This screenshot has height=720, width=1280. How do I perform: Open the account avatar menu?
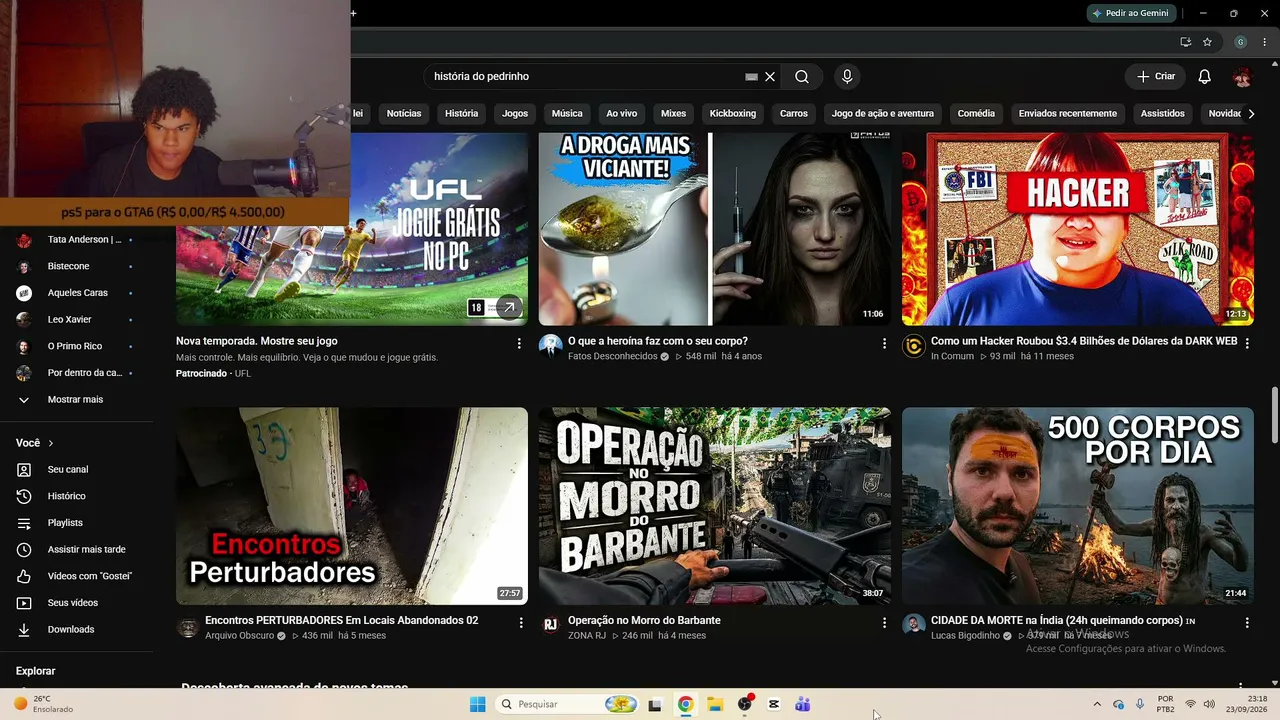point(1242,77)
